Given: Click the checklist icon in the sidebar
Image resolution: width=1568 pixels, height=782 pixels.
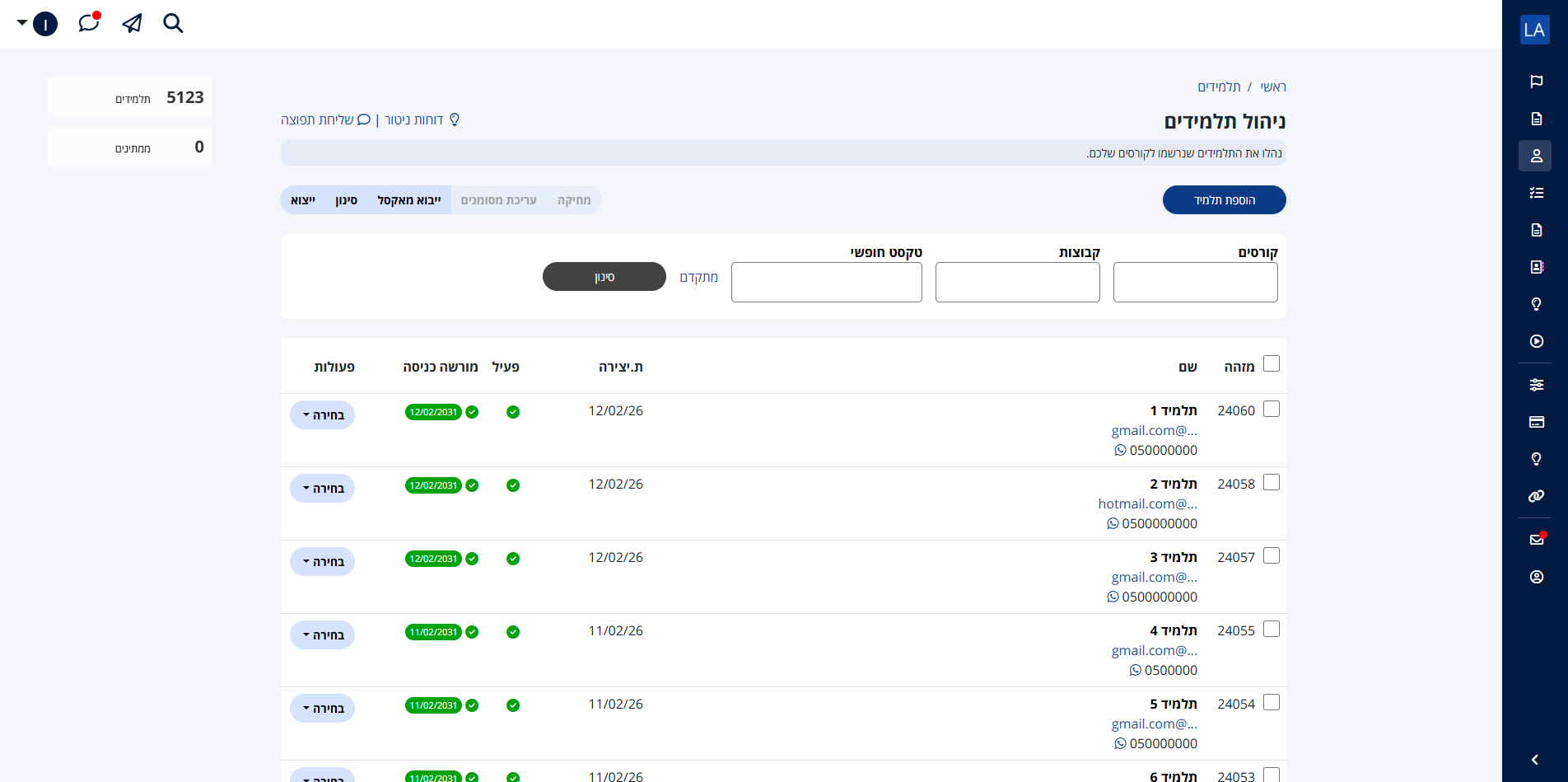Looking at the screenshot, I should click(1536, 193).
